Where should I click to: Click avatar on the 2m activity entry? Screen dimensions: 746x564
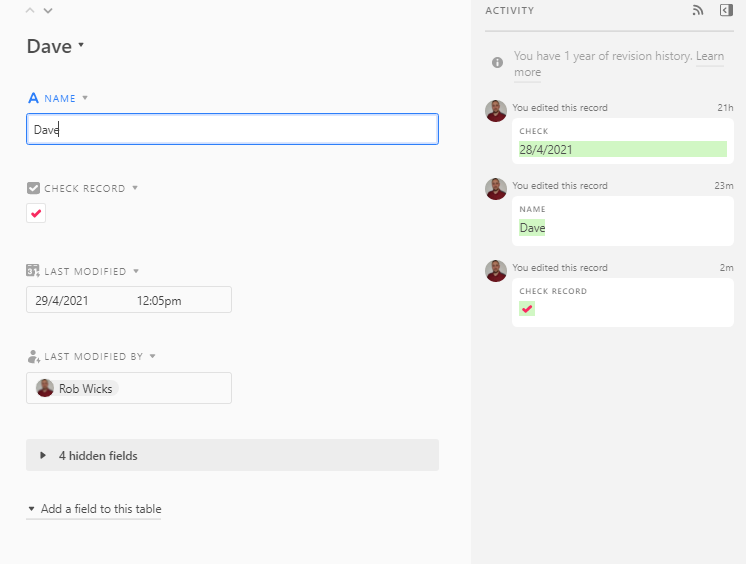[x=496, y=271]
